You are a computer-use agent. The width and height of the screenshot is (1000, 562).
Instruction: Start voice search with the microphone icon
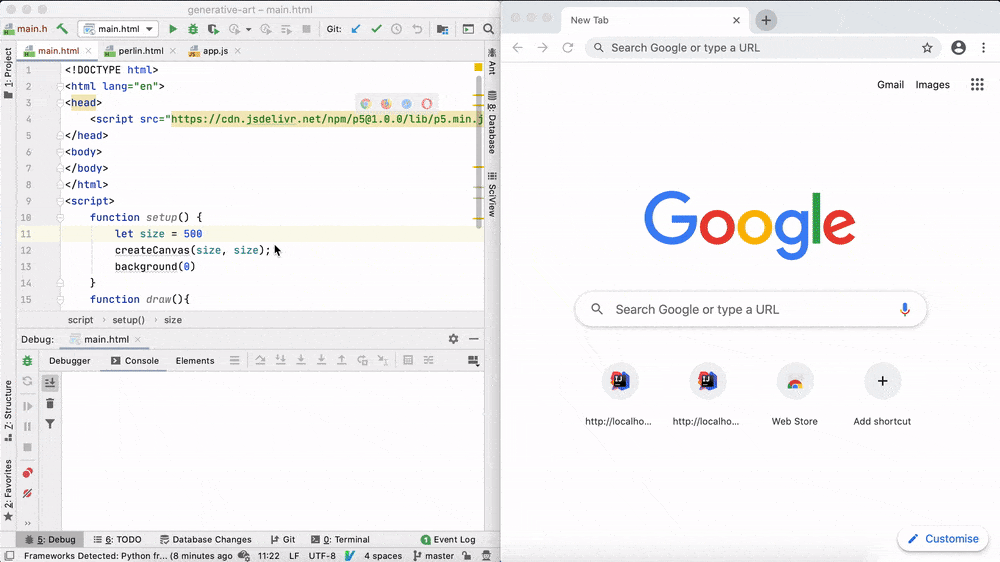pos(904,309)
